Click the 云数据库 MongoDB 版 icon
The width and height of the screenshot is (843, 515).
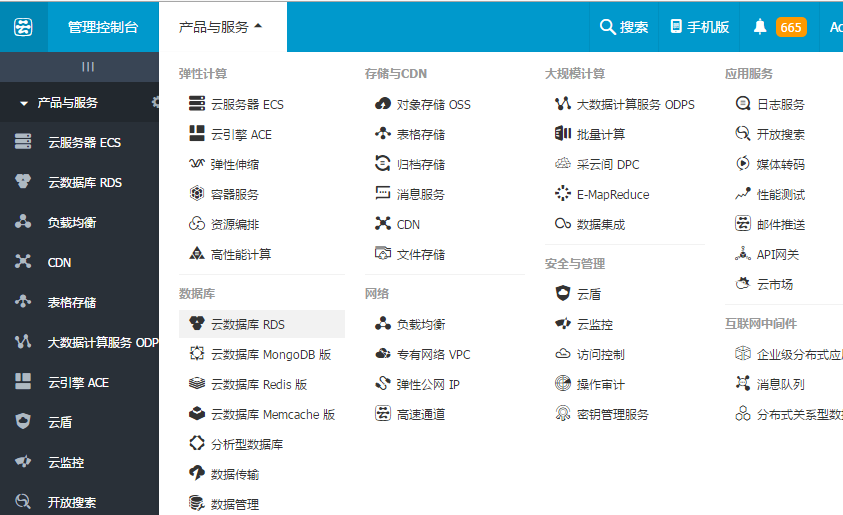click(x=197, y=353)
